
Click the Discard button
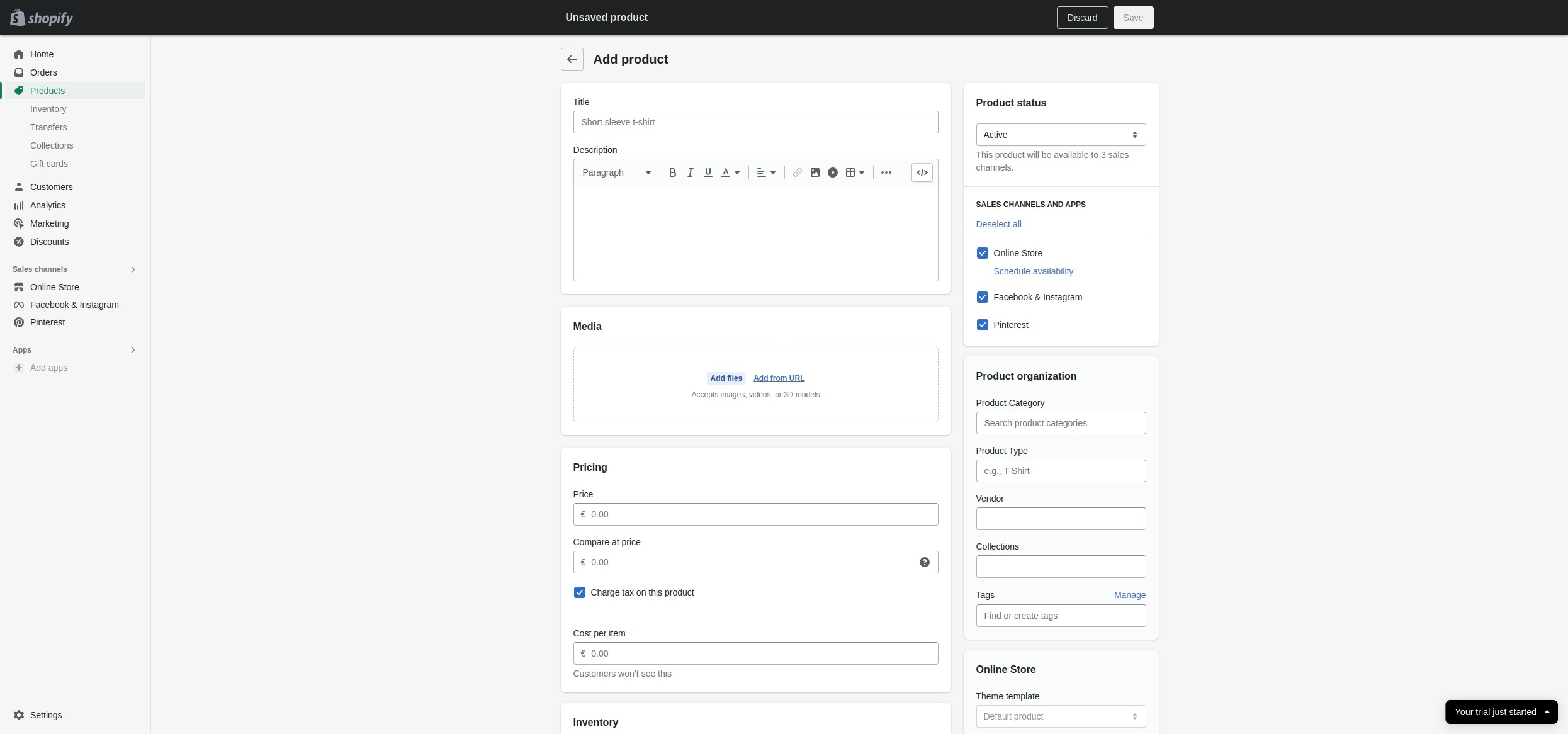click(1081, 18)
